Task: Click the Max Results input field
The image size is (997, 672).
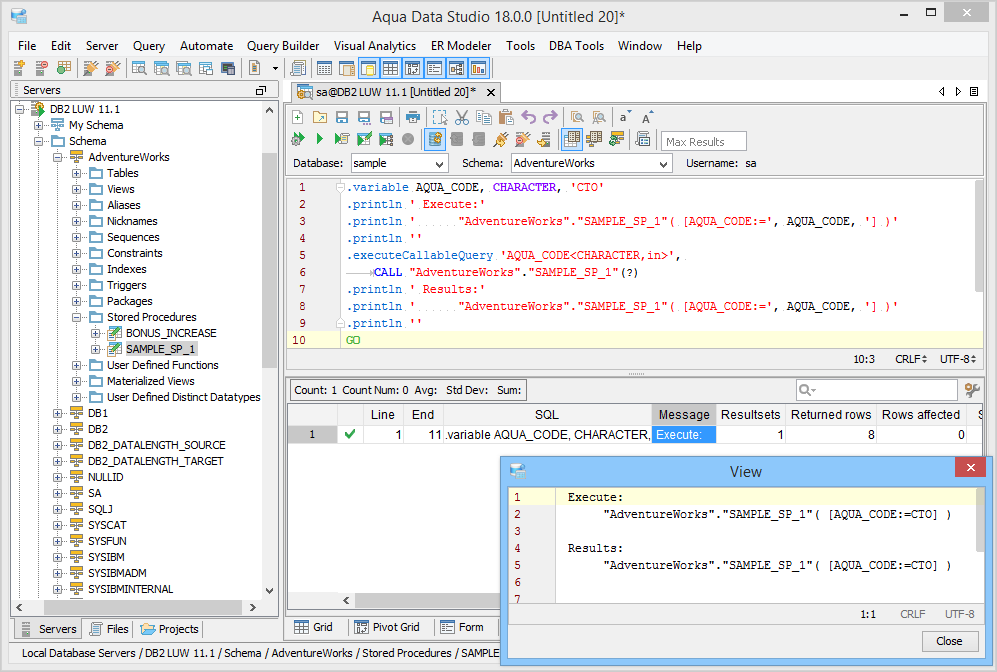Action: coord(704,141)
